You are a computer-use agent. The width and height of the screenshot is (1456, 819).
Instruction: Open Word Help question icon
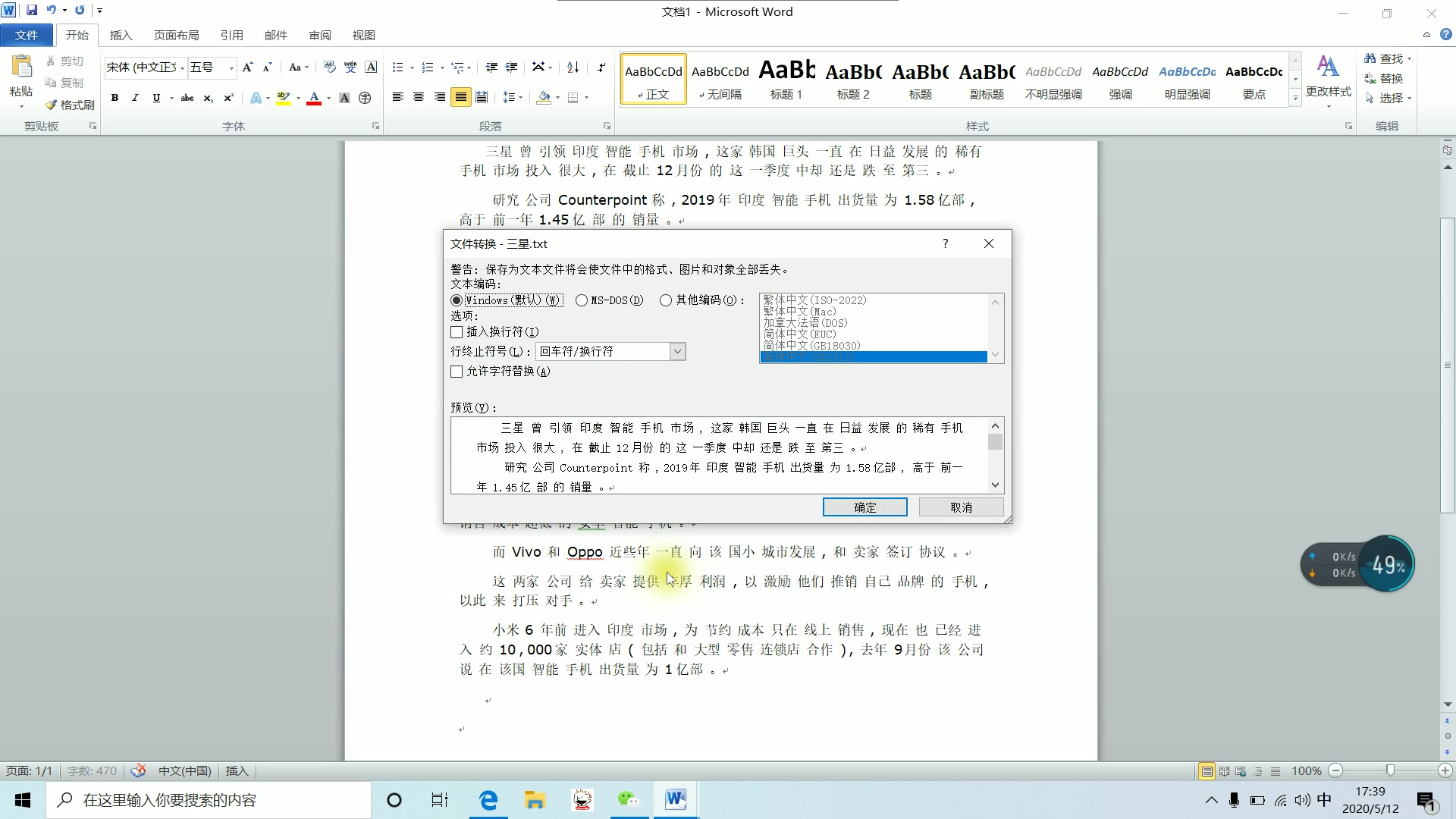click(x=1445, y=35)
